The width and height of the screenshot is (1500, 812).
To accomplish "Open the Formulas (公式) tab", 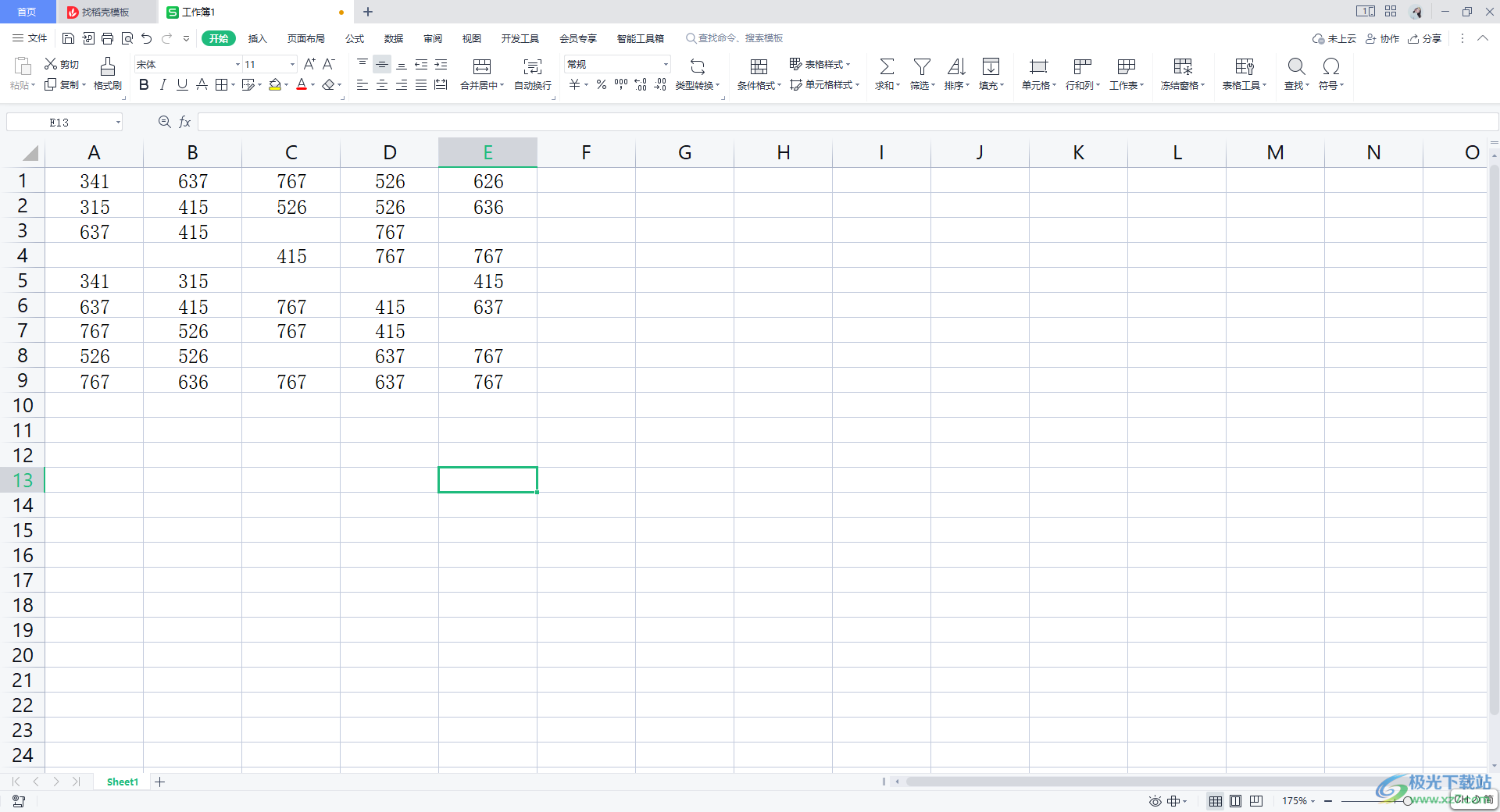I will point(355,38).
